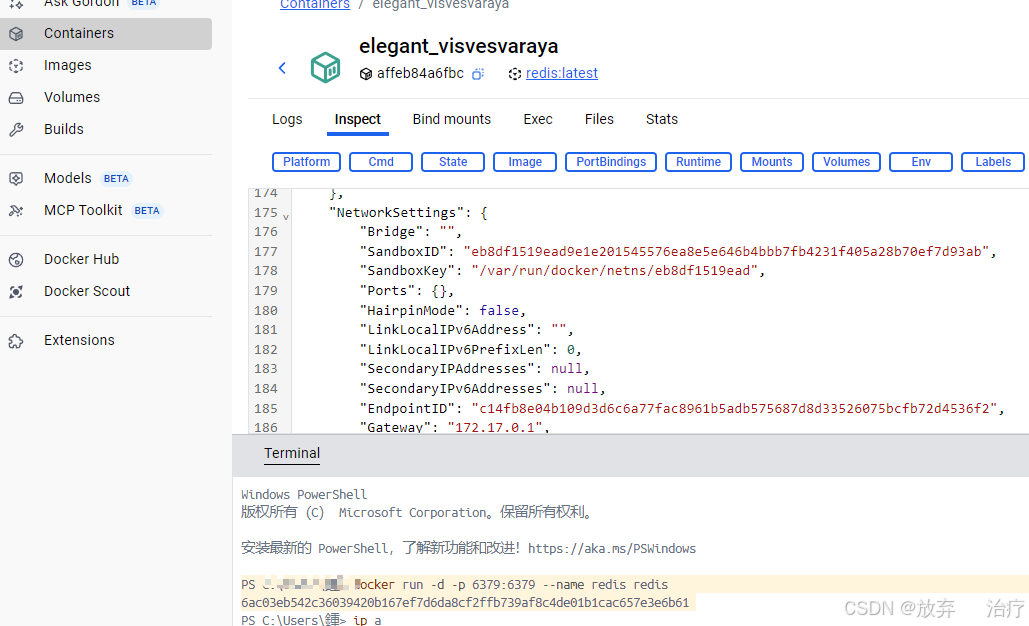Click the SandboxKey path value
Viewport: 1029px width, 626px height.
614,271
